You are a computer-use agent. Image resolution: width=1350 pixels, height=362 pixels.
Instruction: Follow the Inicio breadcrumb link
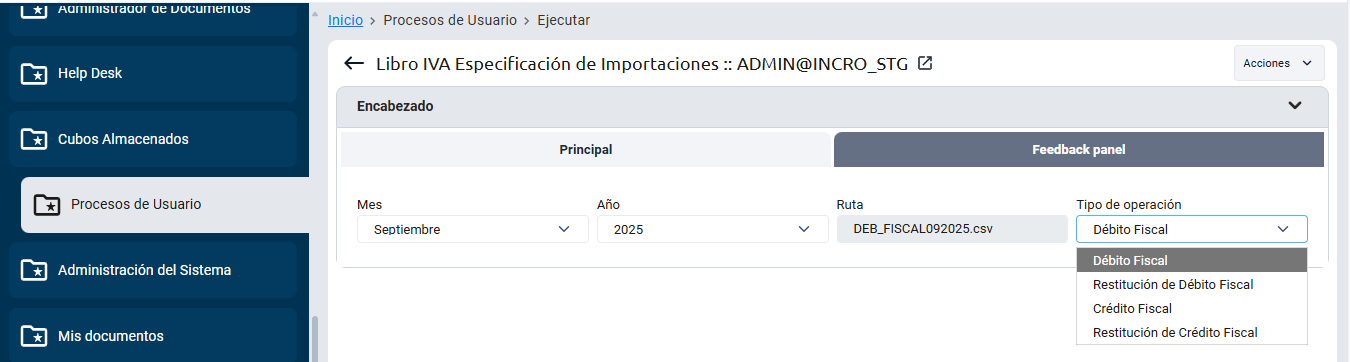tap(345, 19)
